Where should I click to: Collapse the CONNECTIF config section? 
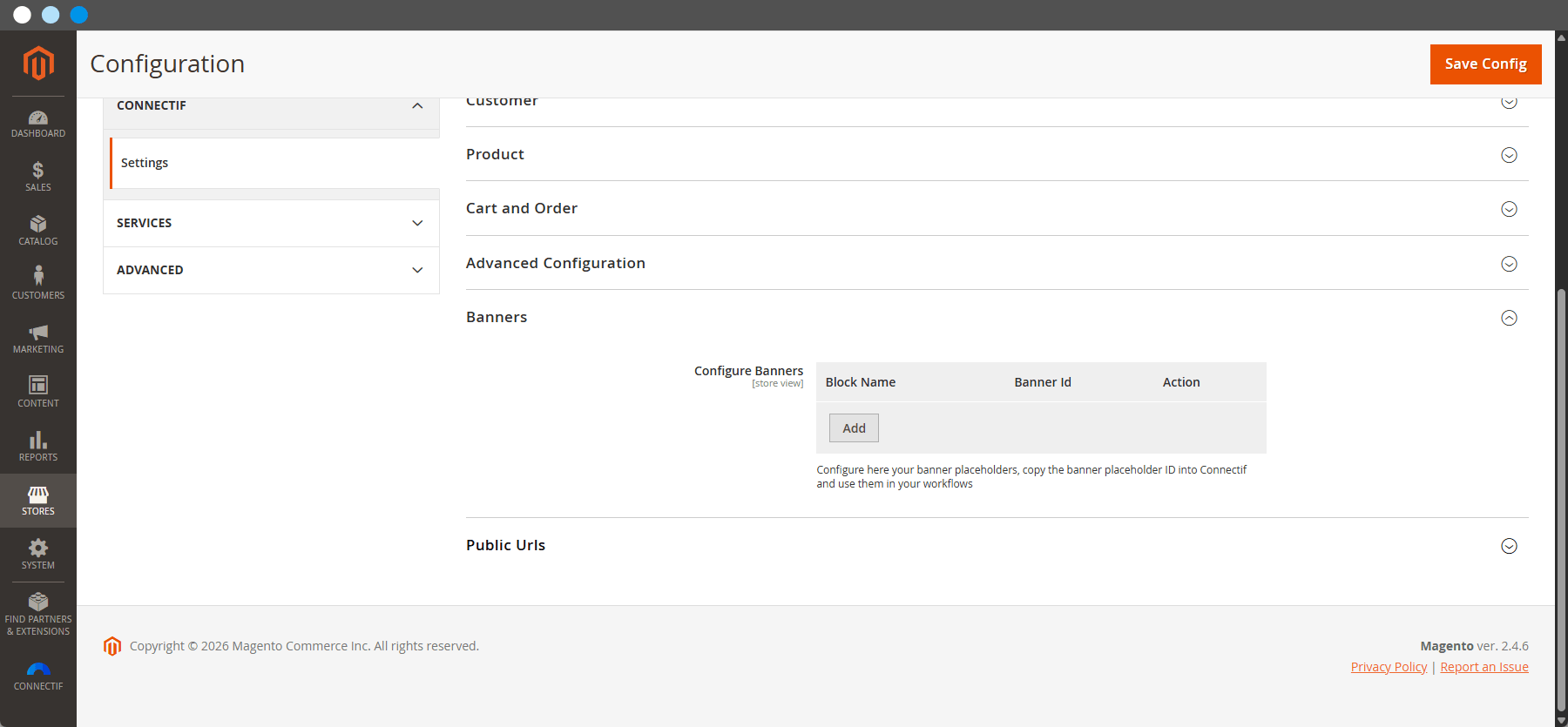pos(271,105)
